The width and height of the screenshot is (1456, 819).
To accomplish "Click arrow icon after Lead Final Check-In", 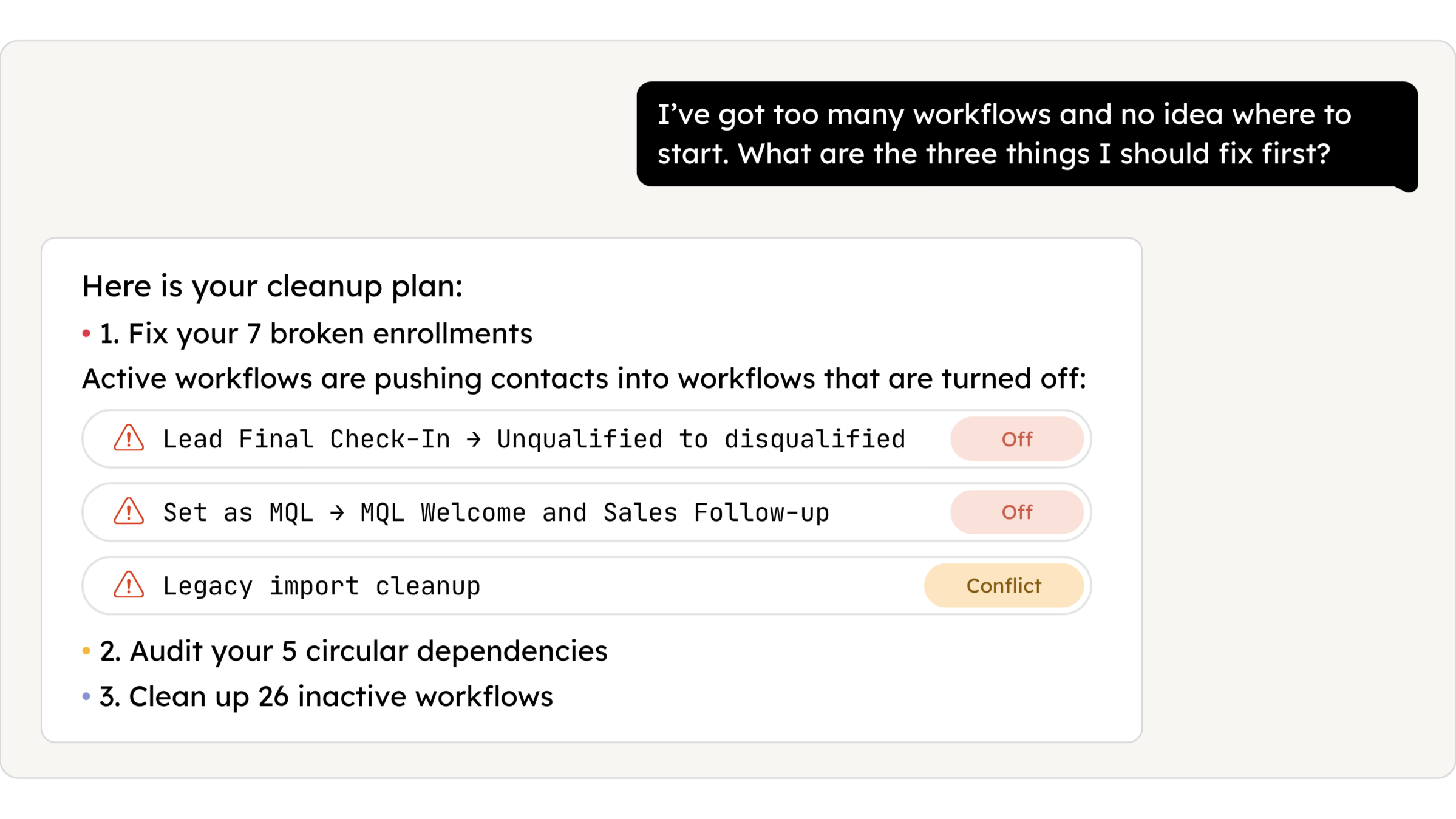I will (474, 440).
